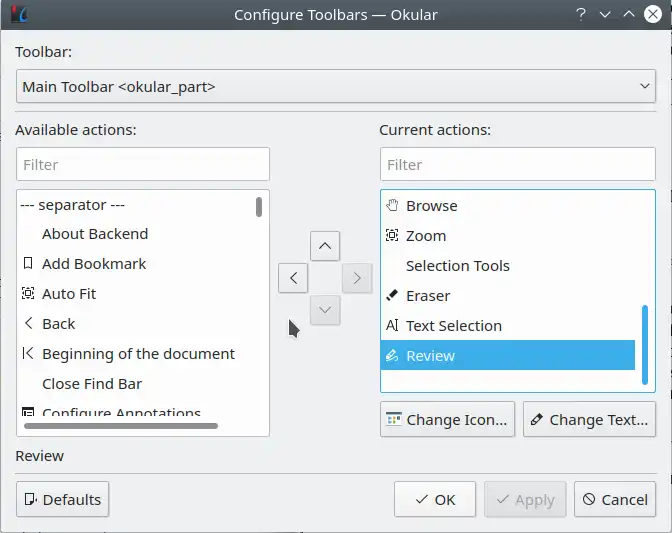Restore toolbars with Defaults button
The image size is (672, 533).
click(x=63, y=499)
